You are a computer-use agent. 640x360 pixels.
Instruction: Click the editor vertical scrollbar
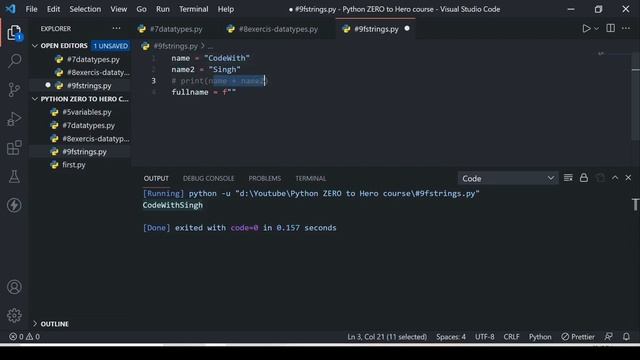pyautogui.click(x=636, y=97)
